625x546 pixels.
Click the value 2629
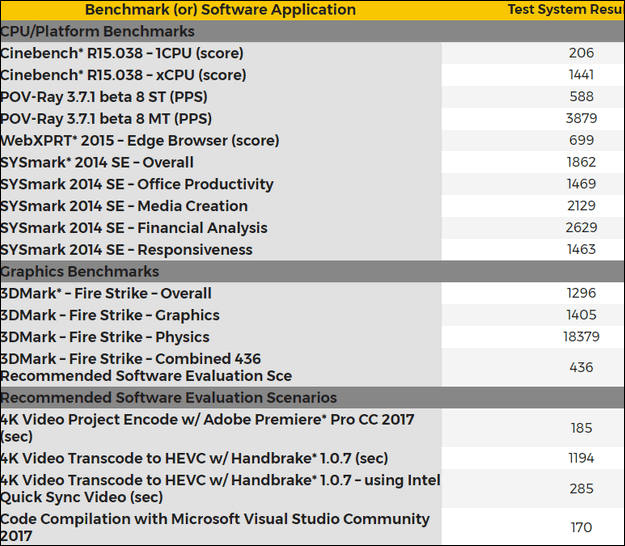(x=581, y=228)
